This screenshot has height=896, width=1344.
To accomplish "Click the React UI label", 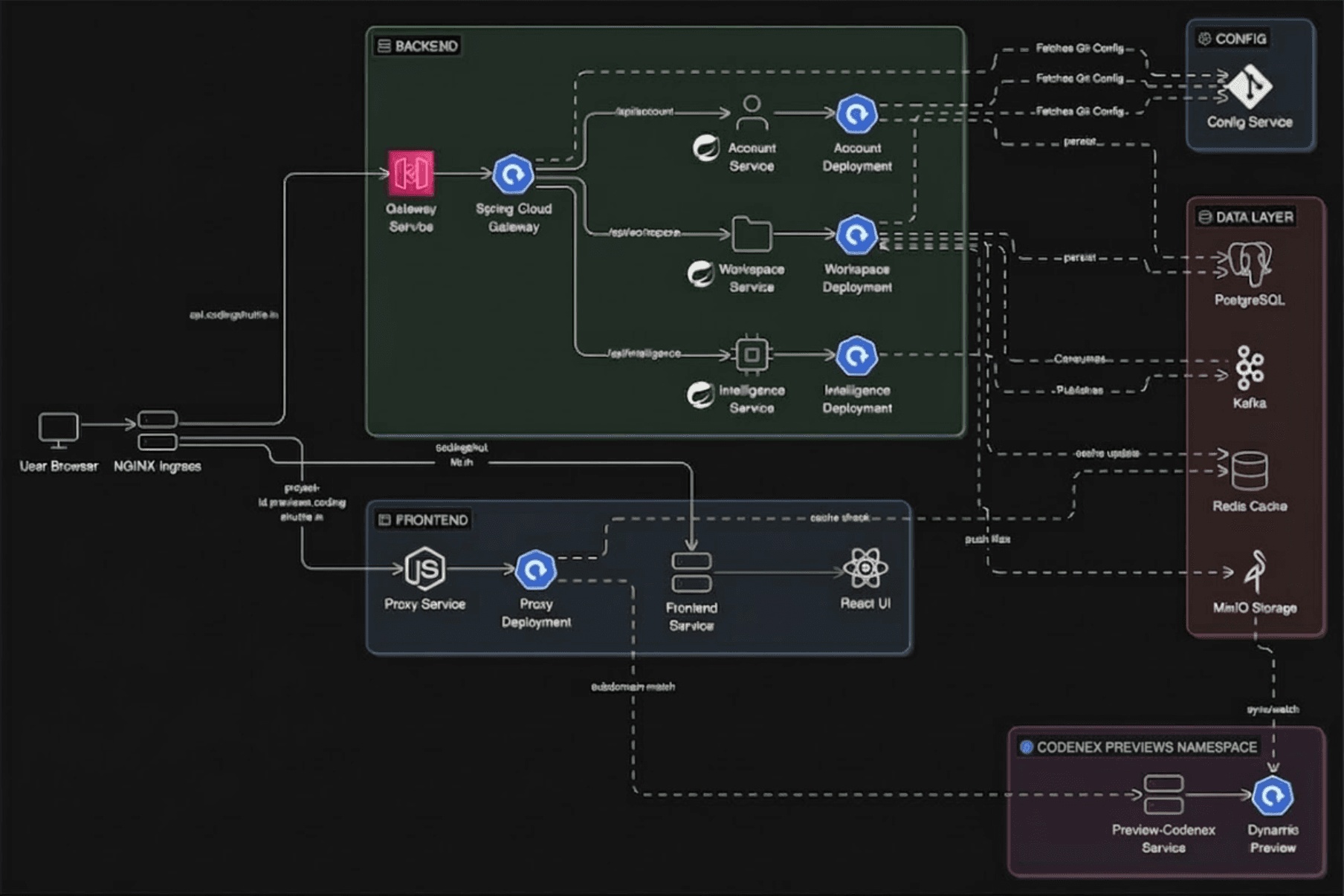I will 865,603.
